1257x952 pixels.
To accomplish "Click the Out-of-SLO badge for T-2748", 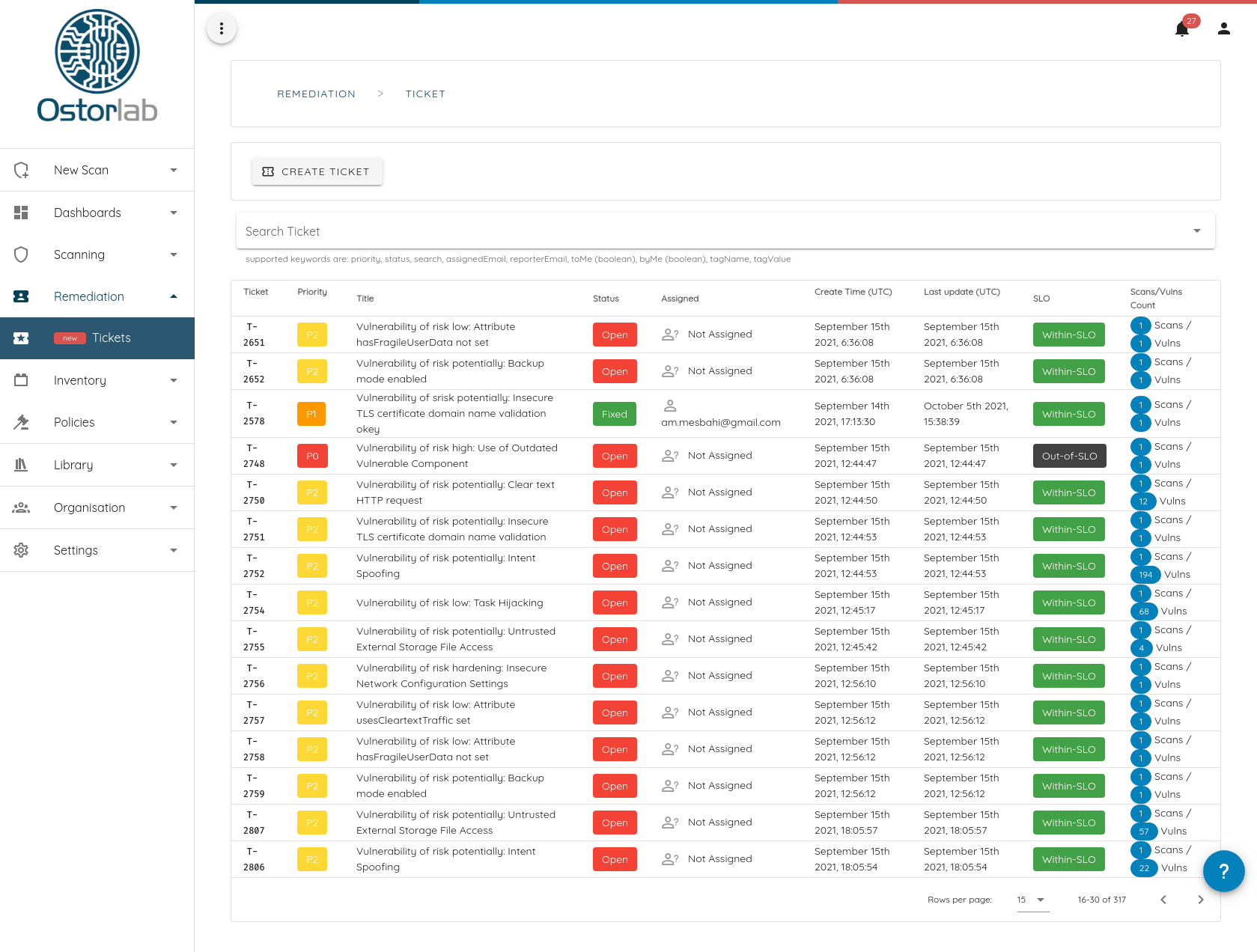I will pos(1069,456).
